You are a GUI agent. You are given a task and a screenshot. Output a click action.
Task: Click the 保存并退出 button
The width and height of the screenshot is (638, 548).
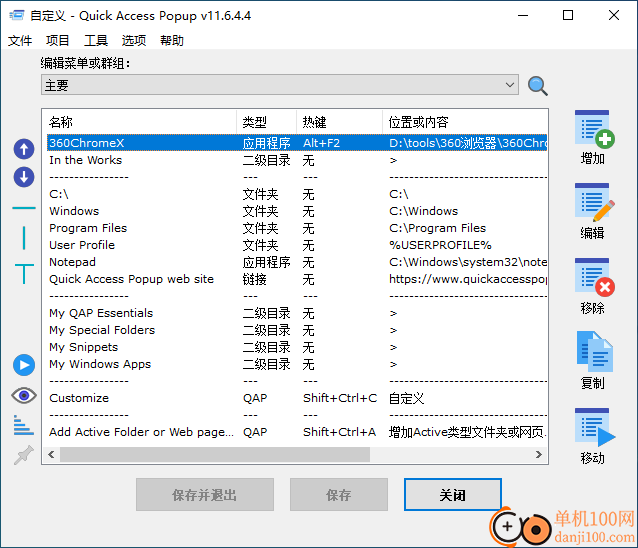[205, 495]
